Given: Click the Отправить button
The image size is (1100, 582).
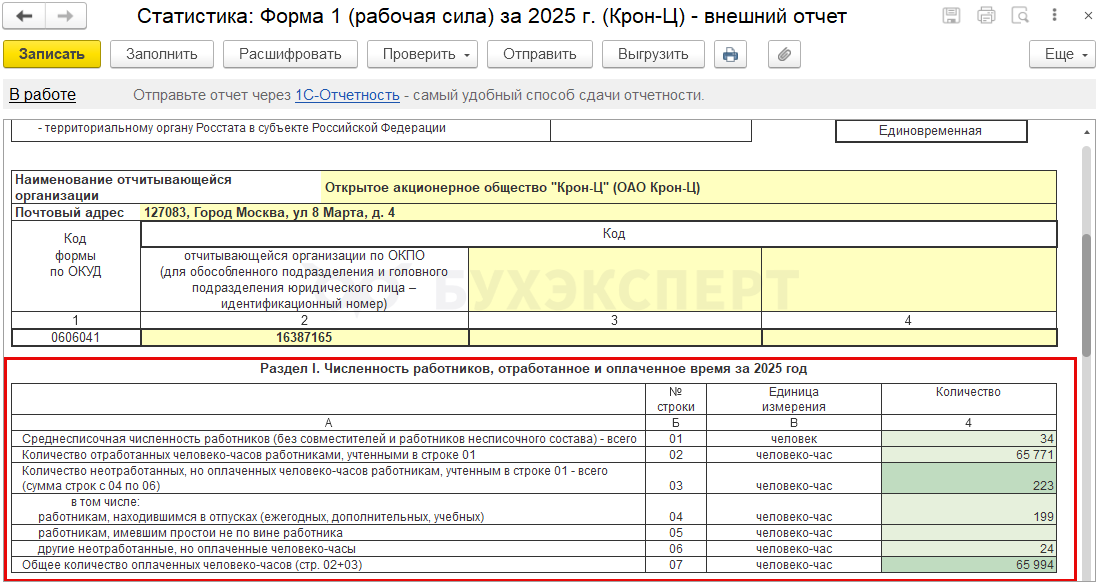Looking at the screenshot, I should click(x=539, y=54).
